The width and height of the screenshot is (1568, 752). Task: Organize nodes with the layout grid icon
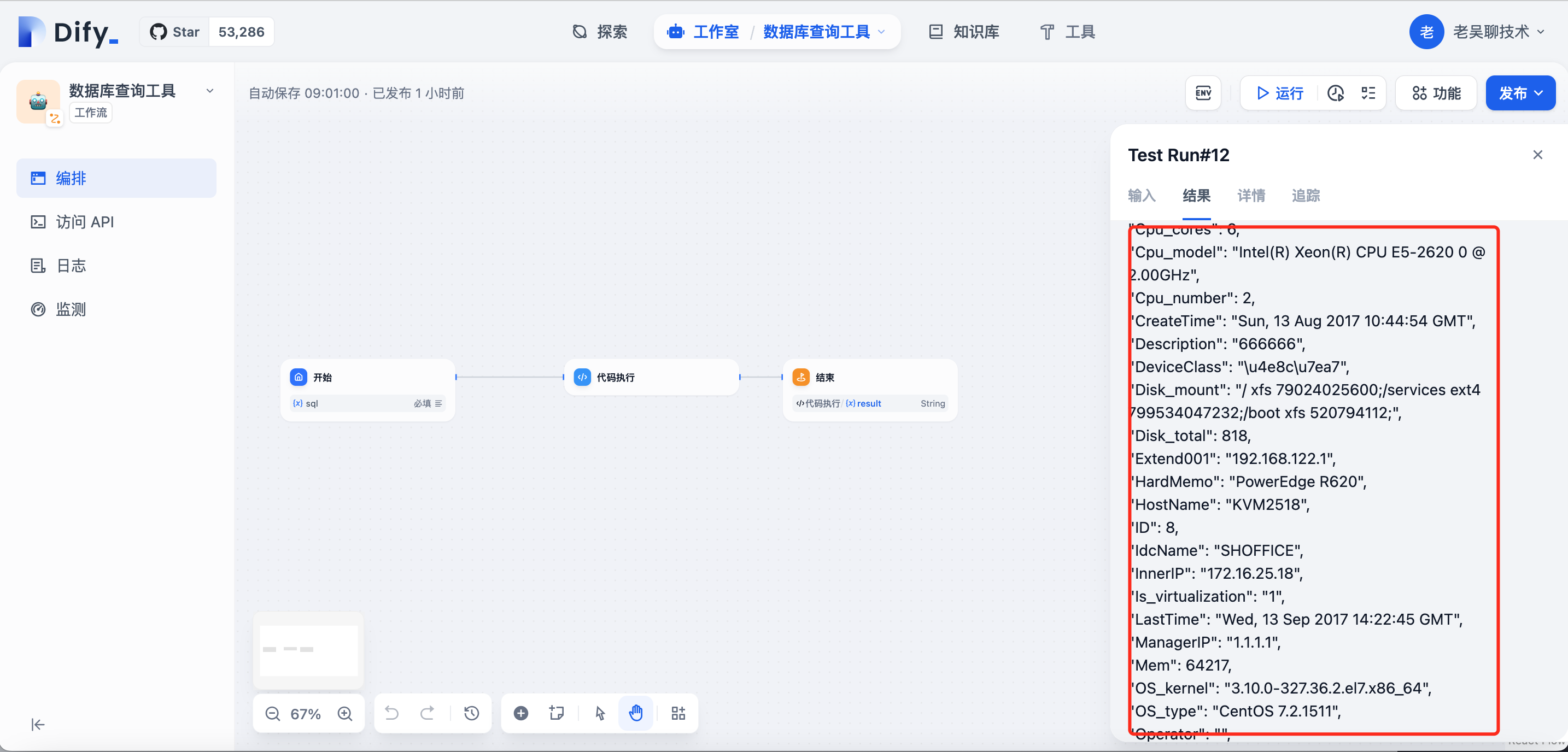point(678,713)
